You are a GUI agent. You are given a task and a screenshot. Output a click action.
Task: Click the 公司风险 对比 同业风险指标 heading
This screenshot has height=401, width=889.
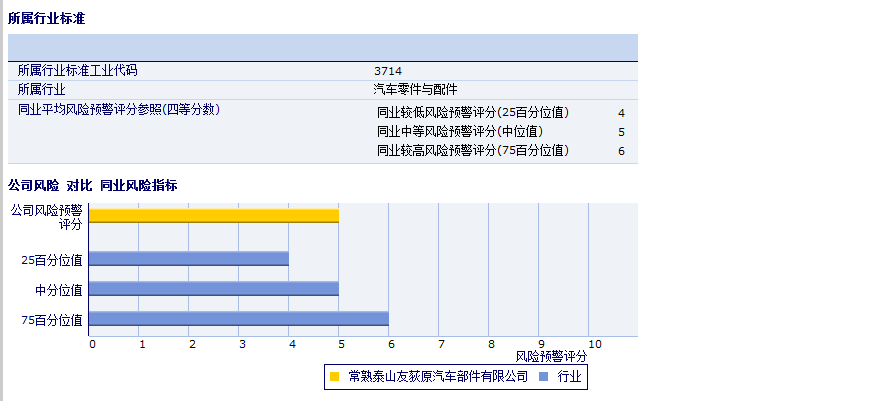click(93, 185)
